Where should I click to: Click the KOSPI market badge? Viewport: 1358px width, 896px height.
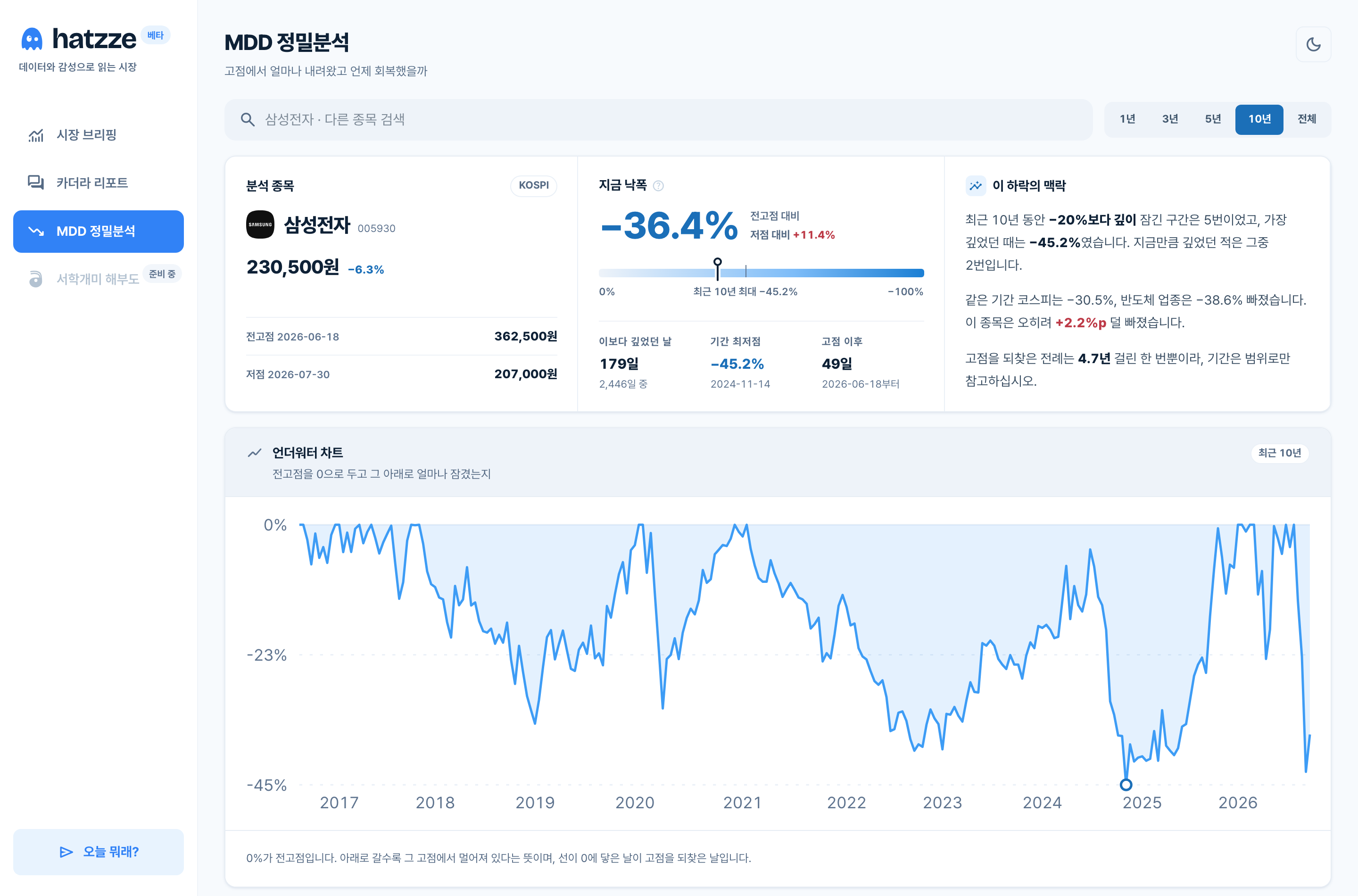coord(533,185)
